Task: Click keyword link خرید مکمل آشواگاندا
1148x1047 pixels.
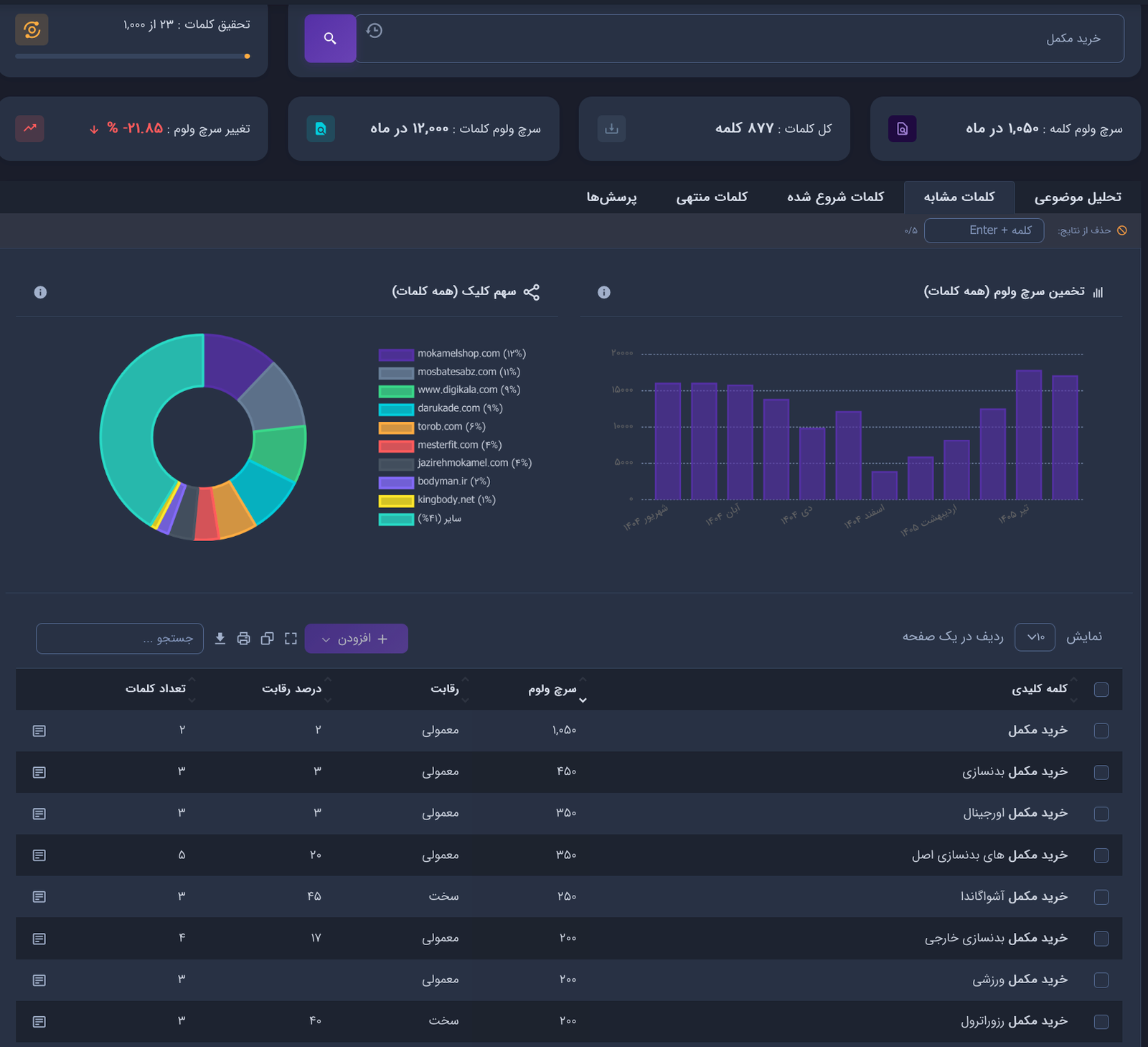Action: click(1014, 896)
